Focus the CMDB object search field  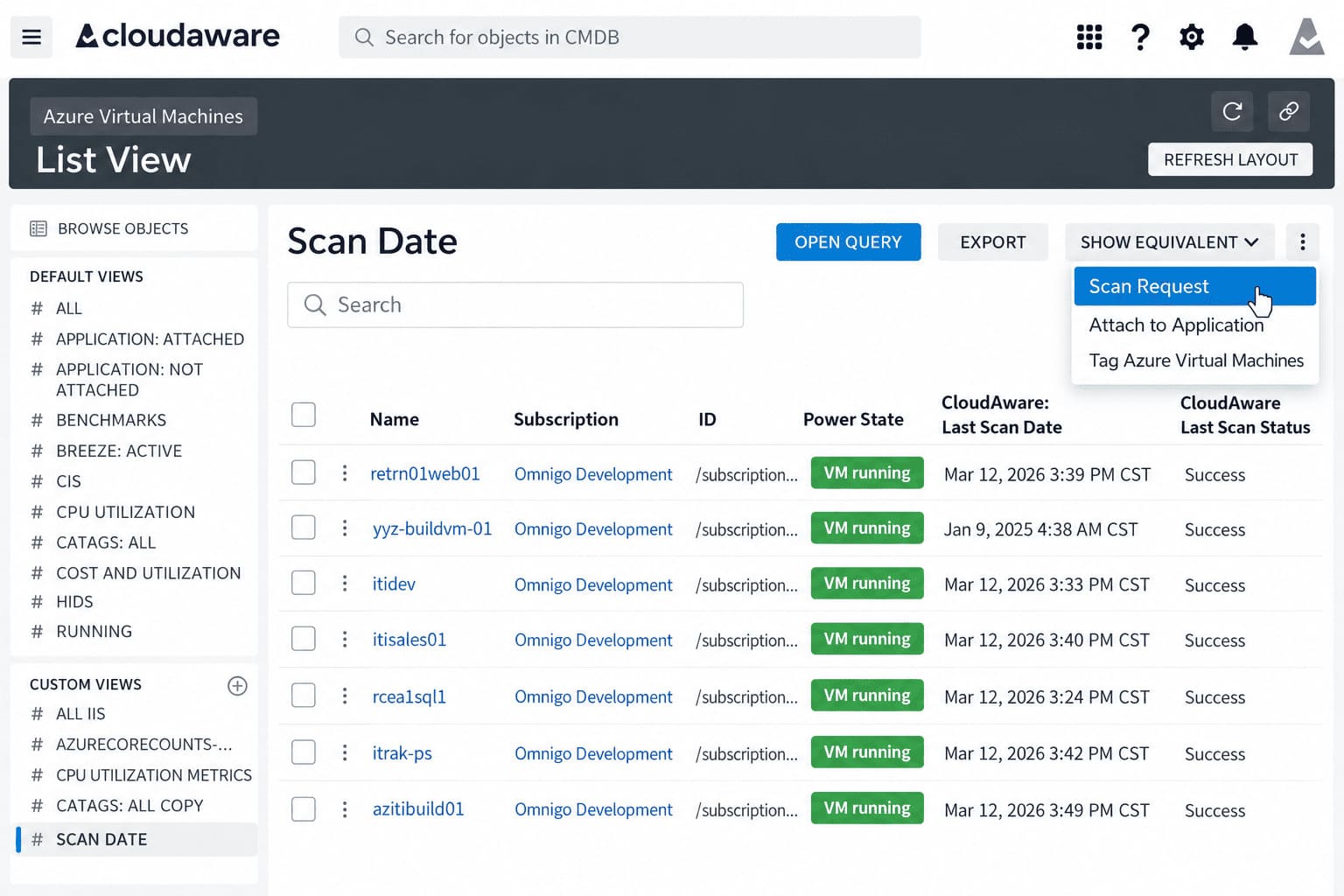coord(630,37)
